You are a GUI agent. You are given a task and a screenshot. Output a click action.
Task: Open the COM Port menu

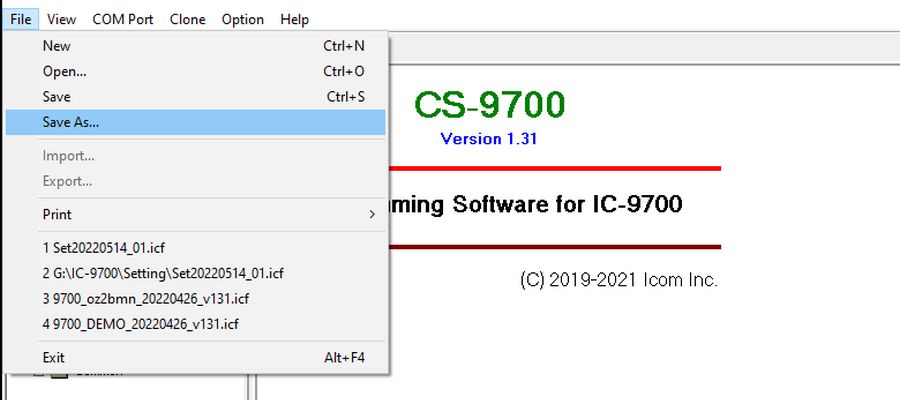[x=123, y=19]
